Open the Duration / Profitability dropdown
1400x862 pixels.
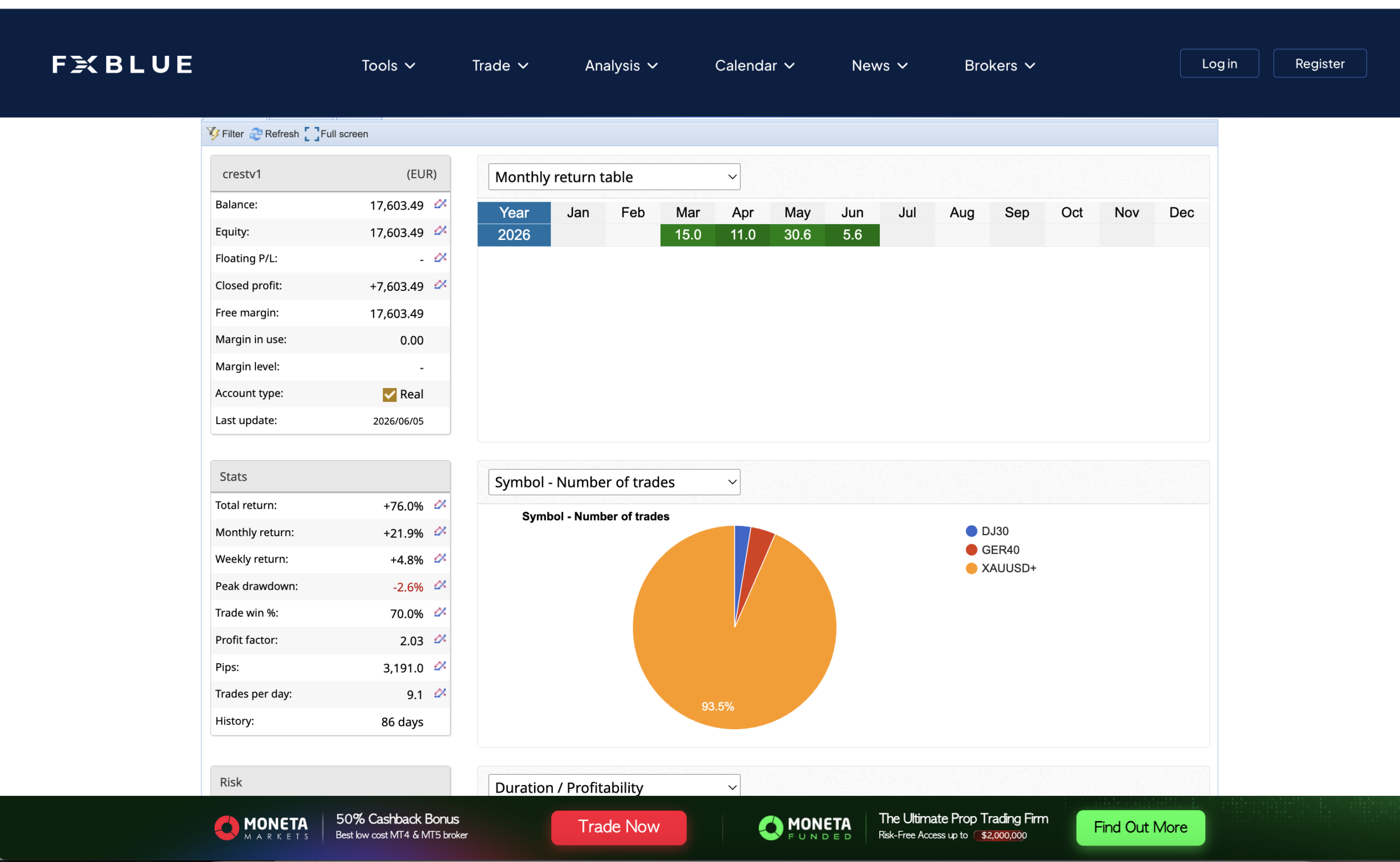point(614,787)
